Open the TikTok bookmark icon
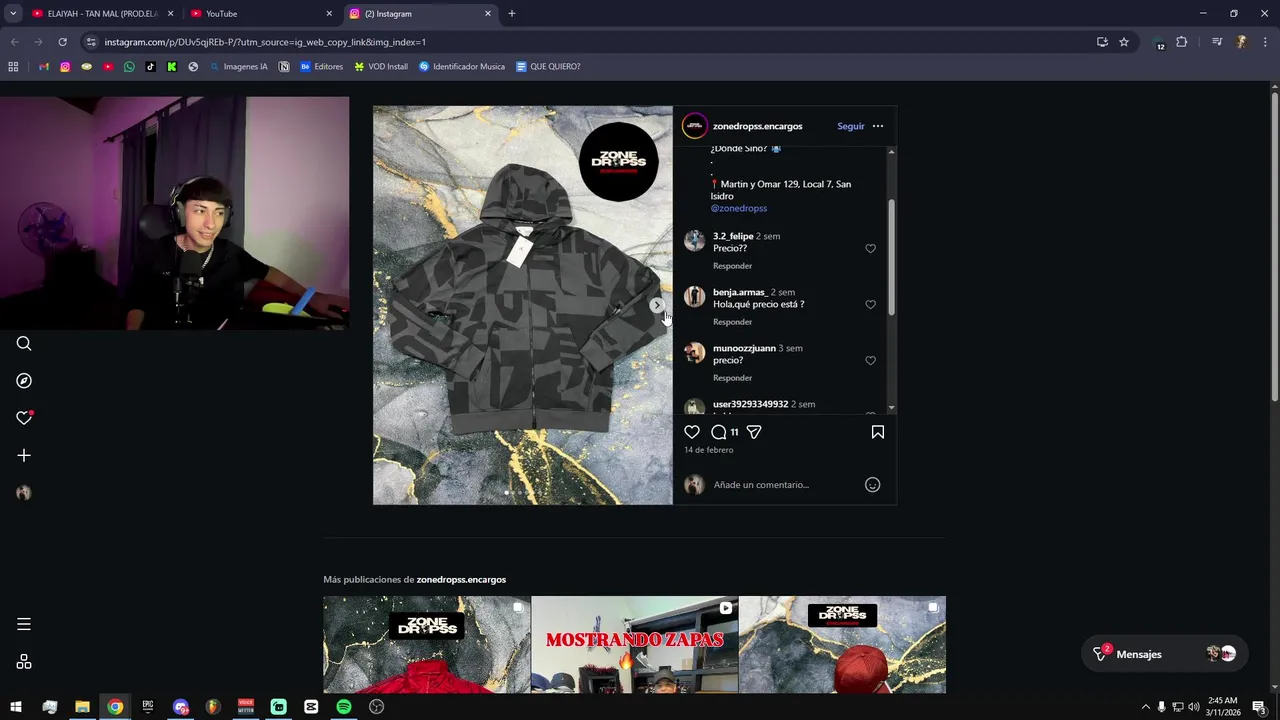 click(151, 67)
